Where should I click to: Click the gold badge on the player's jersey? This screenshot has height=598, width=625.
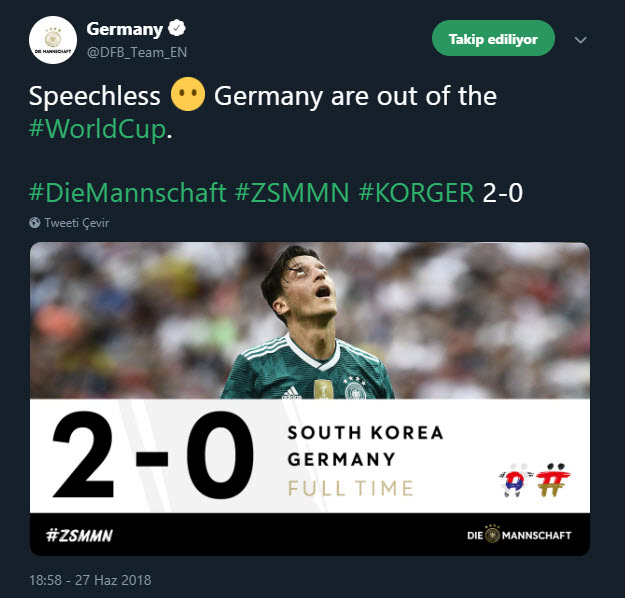click(320, 389)
